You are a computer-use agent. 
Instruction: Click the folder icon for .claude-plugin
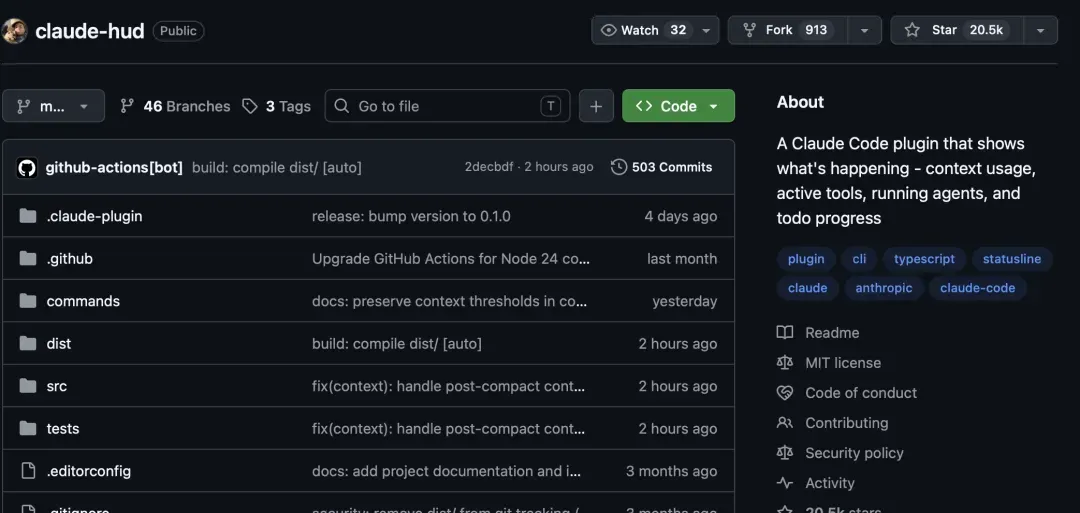[28, 216]
